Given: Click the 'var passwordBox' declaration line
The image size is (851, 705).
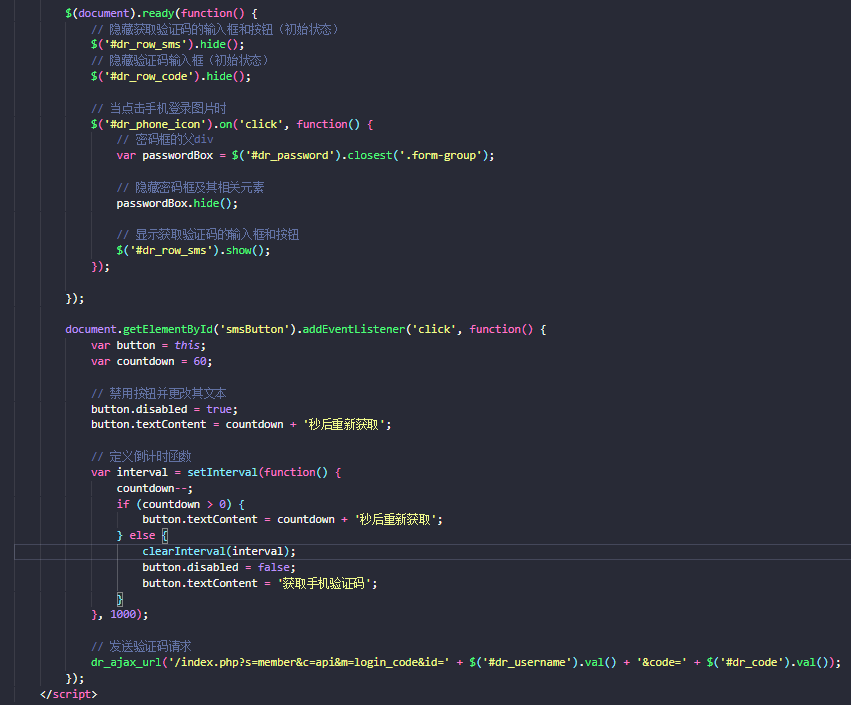Looking at the screenshot, I should [305, 156].
